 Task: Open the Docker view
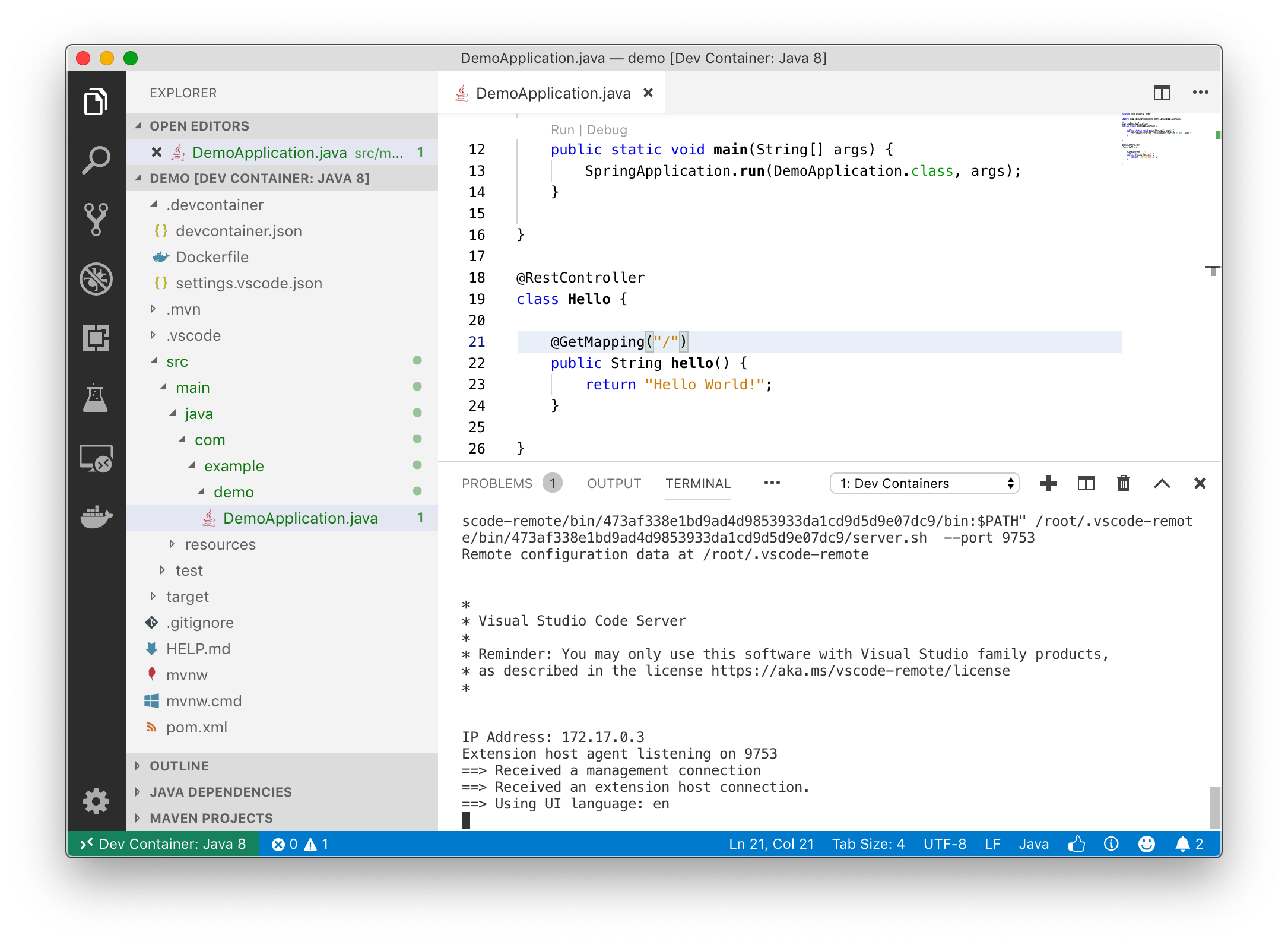tap(96, 516)
